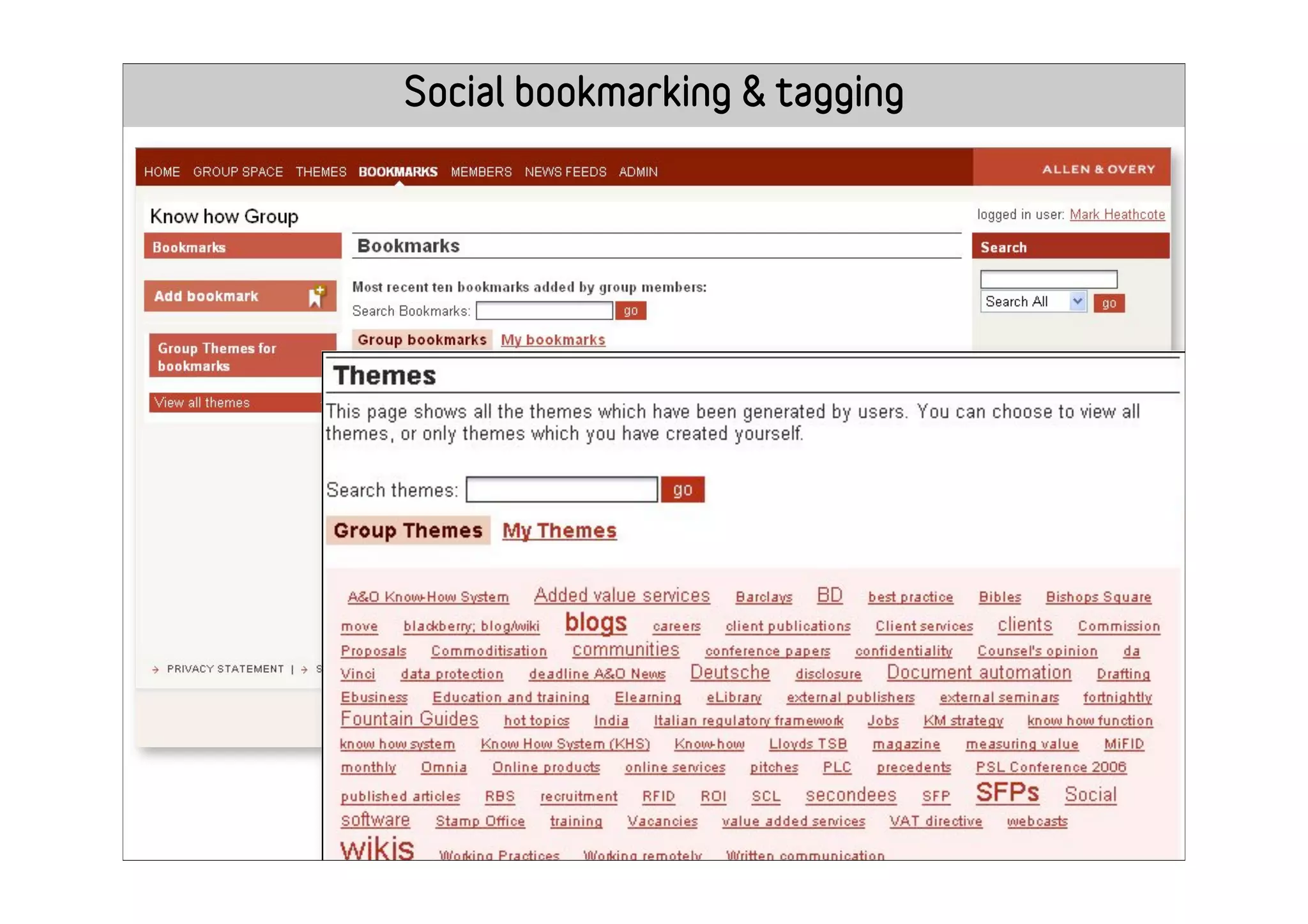The image size is (1308, 924).
Task: Click go beside Search All dropdown
Action: (1109, 303)
